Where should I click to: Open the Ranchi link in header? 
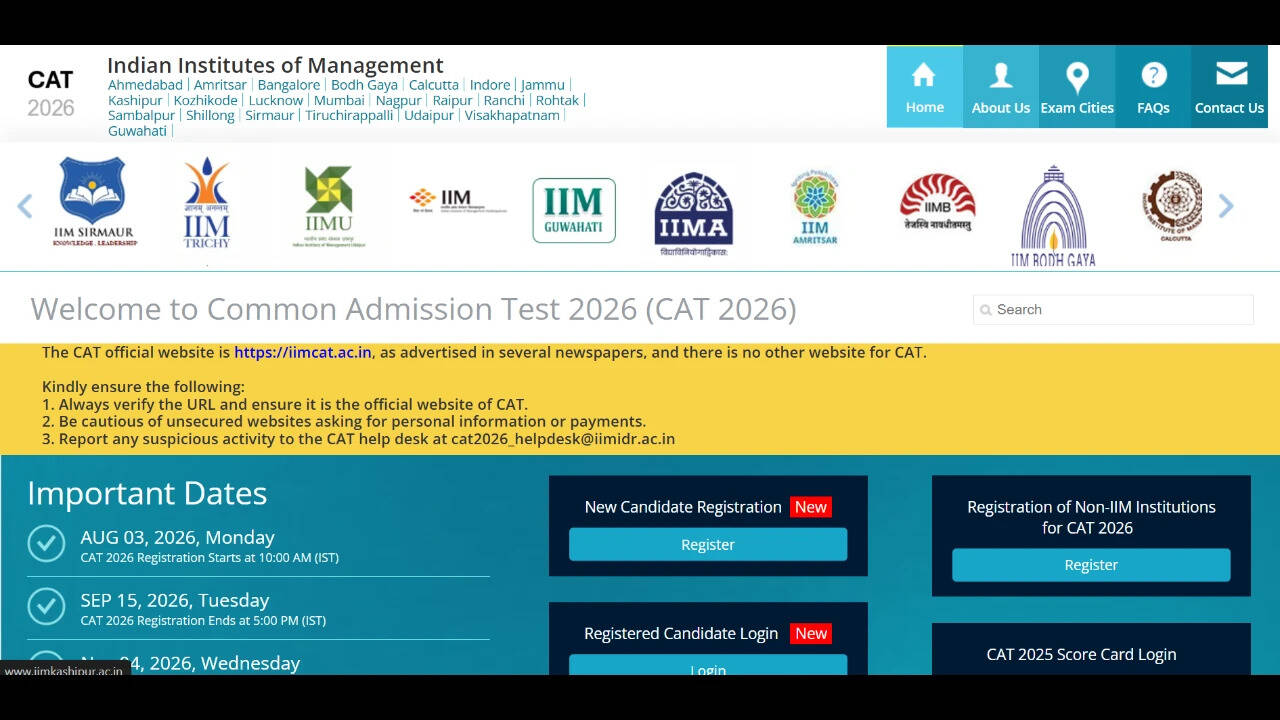[504, 100]
